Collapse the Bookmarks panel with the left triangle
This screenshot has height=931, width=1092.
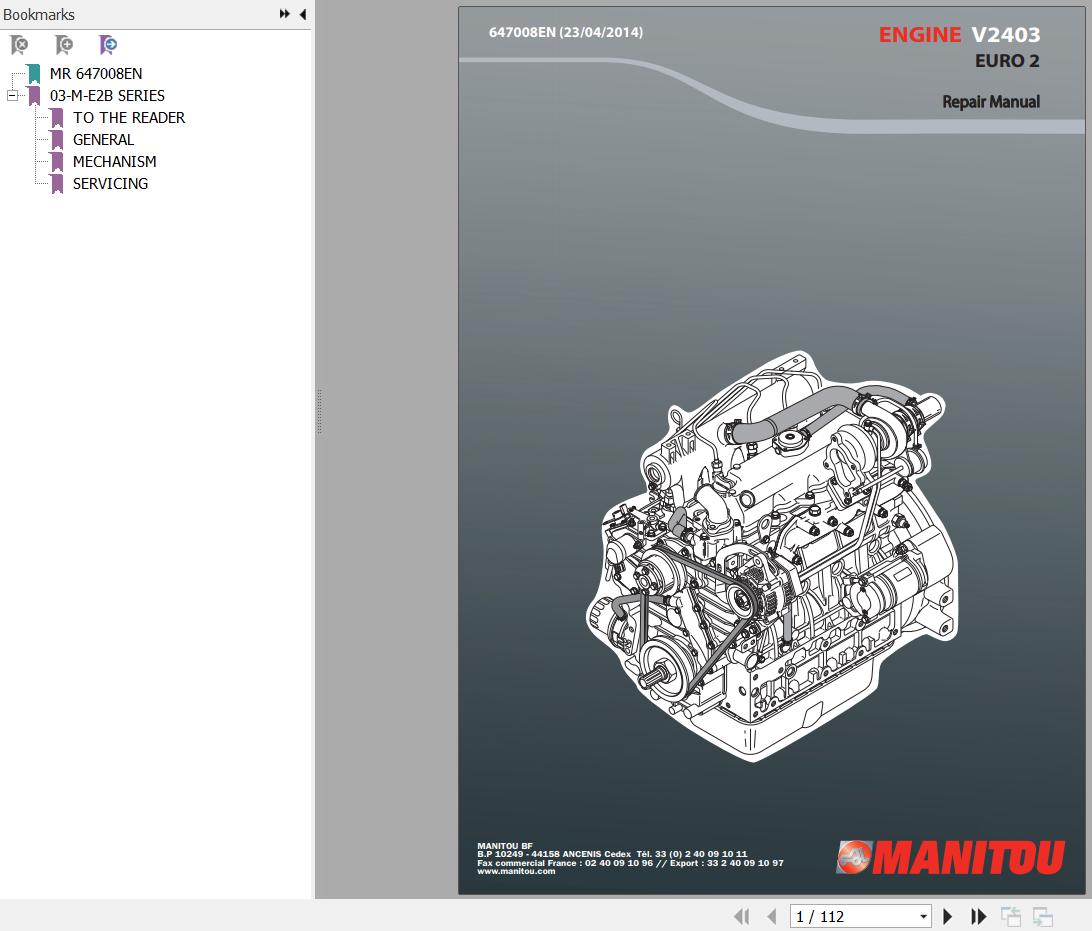coord(303,14)
